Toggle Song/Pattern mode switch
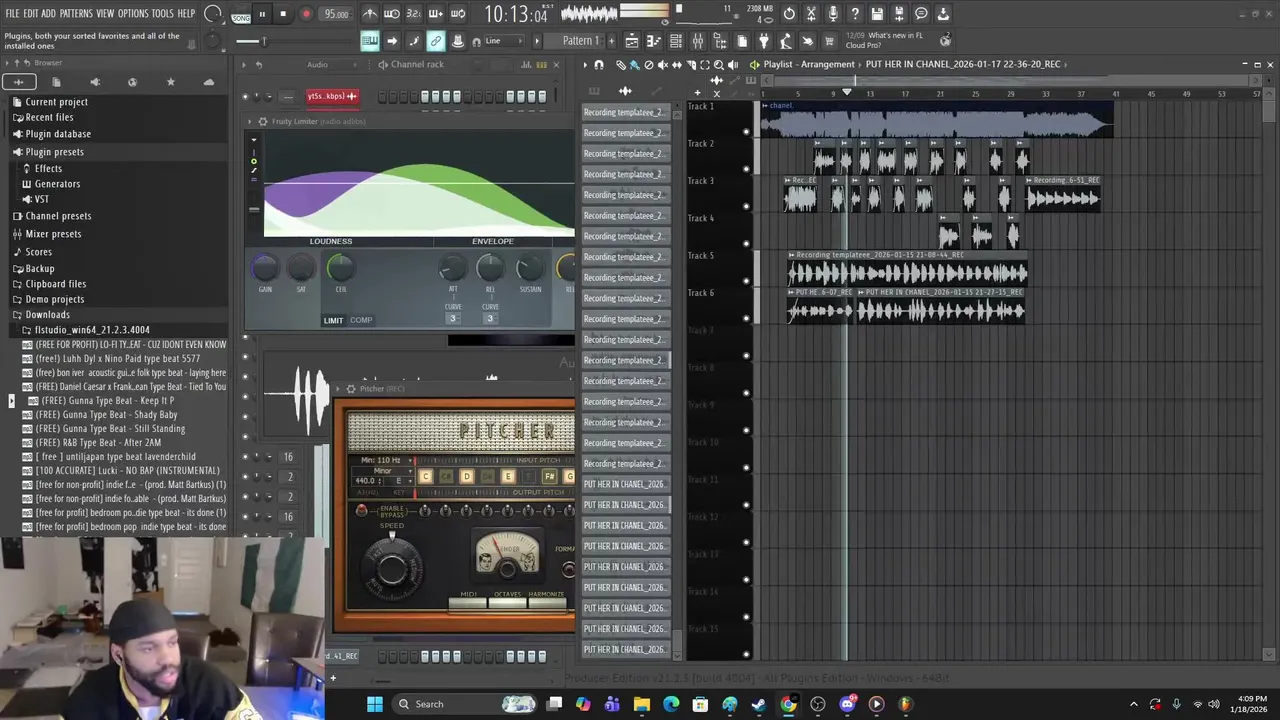The width and height of the screenshot is (1280, 720). tap(241, 14)
